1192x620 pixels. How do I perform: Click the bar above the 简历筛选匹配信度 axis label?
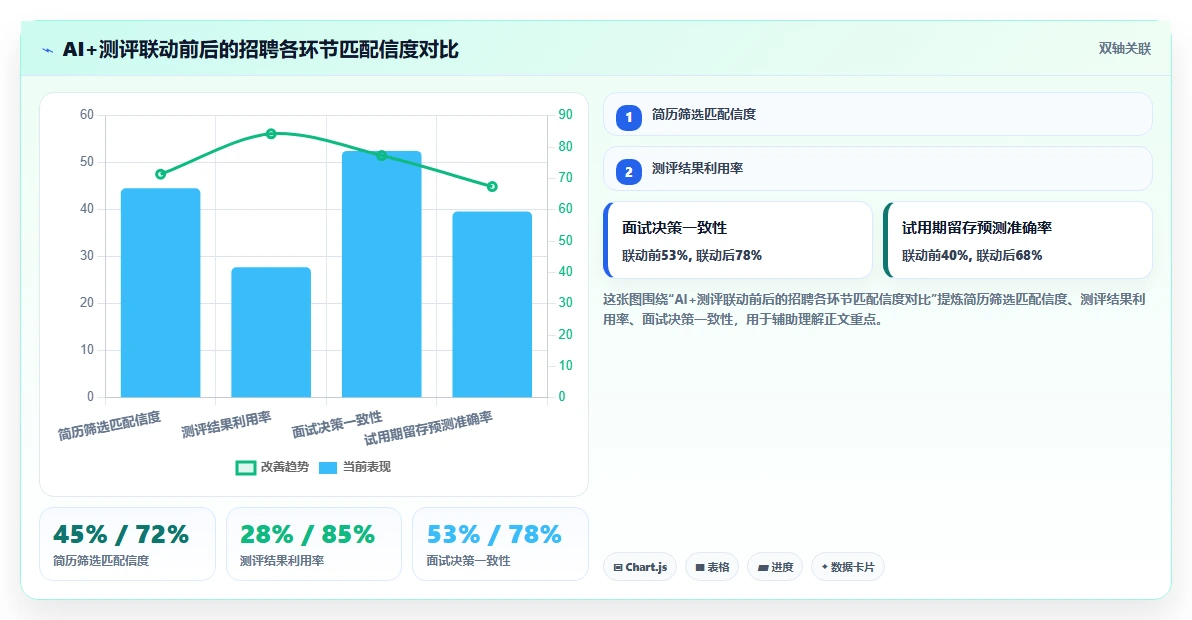(160, 293)
